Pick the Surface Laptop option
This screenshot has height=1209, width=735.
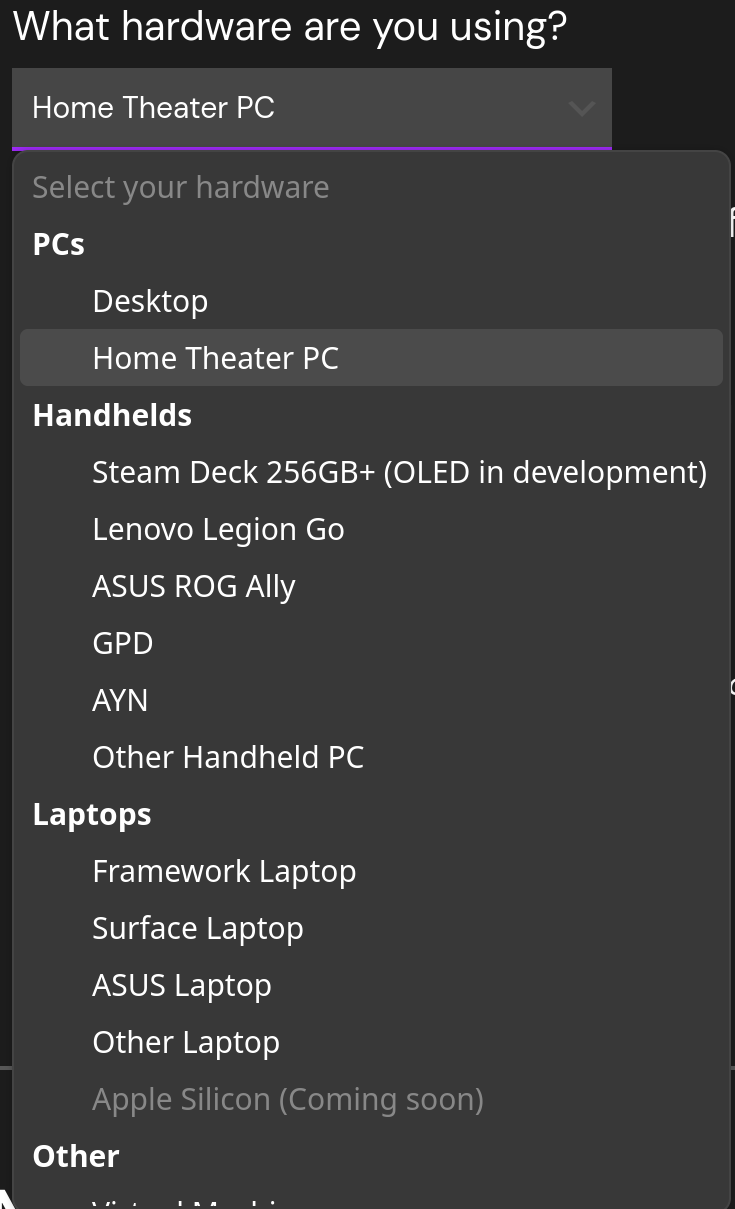point(198,928)
